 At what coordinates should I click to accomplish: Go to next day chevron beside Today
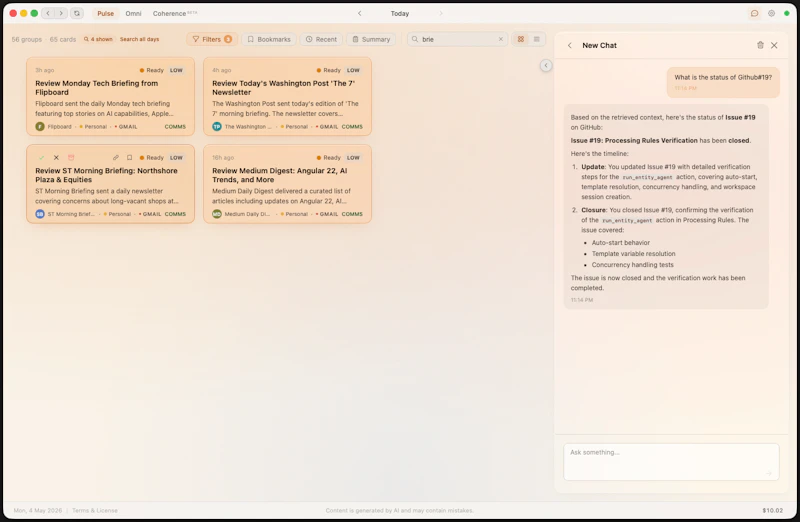[441, 13]
